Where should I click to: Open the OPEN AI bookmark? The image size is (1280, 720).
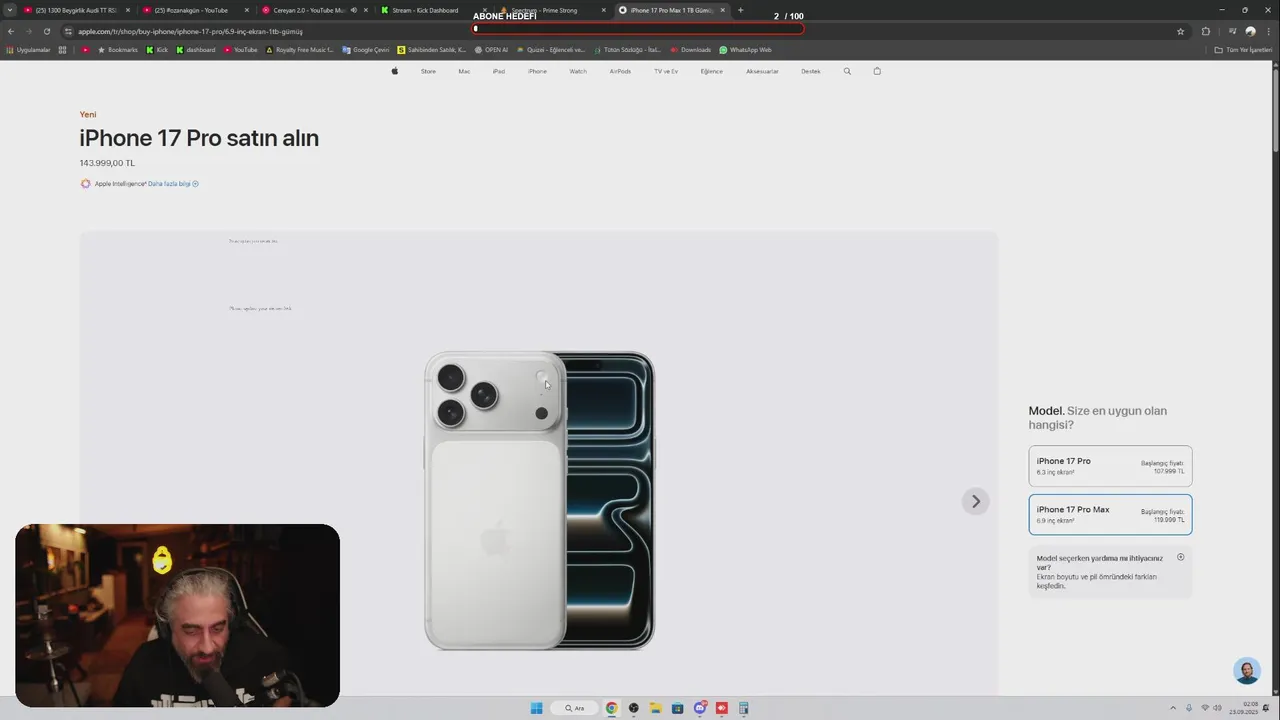point(491,50)
